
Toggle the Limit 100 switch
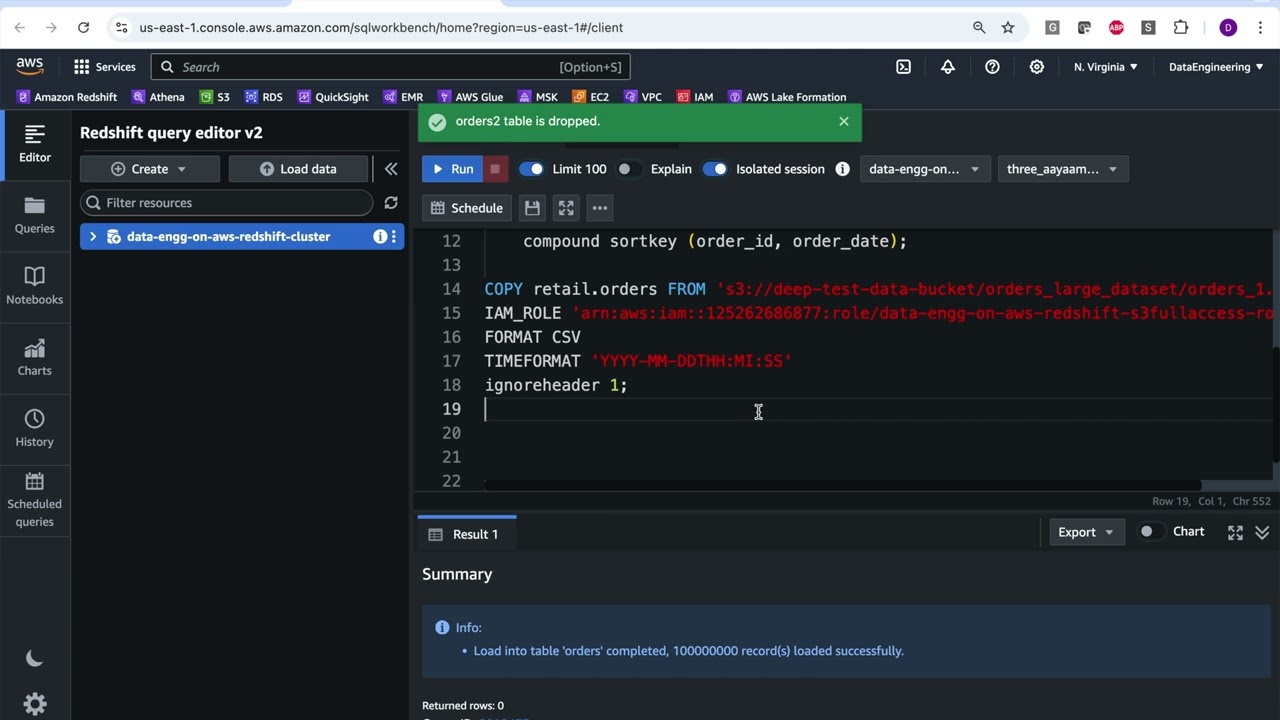[531, 169]
